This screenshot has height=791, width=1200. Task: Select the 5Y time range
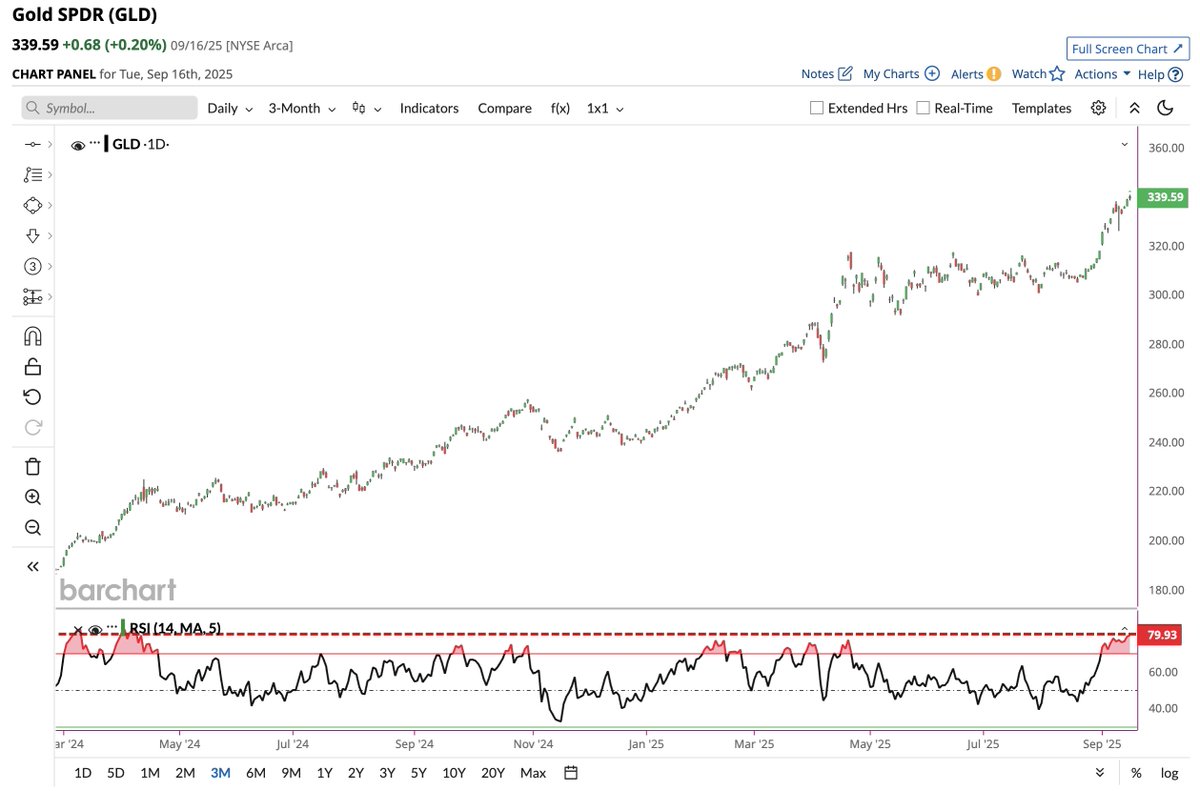419,773
